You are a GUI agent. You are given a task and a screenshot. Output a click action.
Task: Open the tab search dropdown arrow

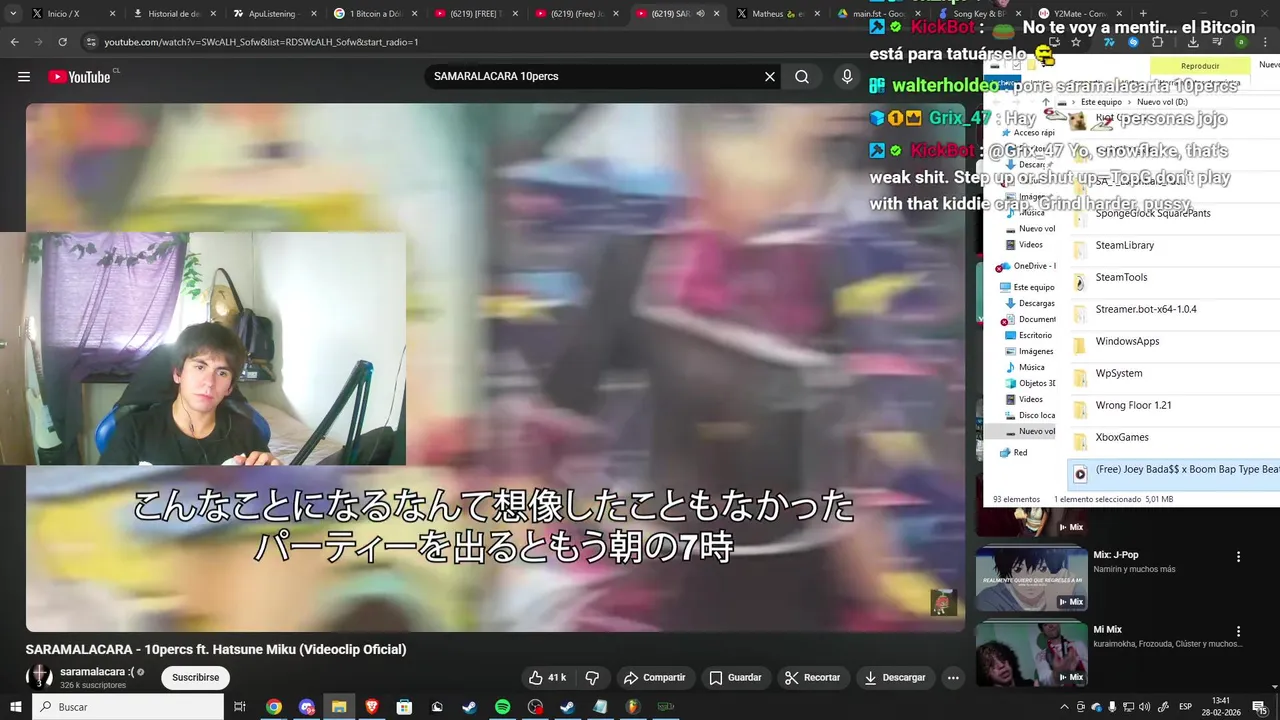11,14
